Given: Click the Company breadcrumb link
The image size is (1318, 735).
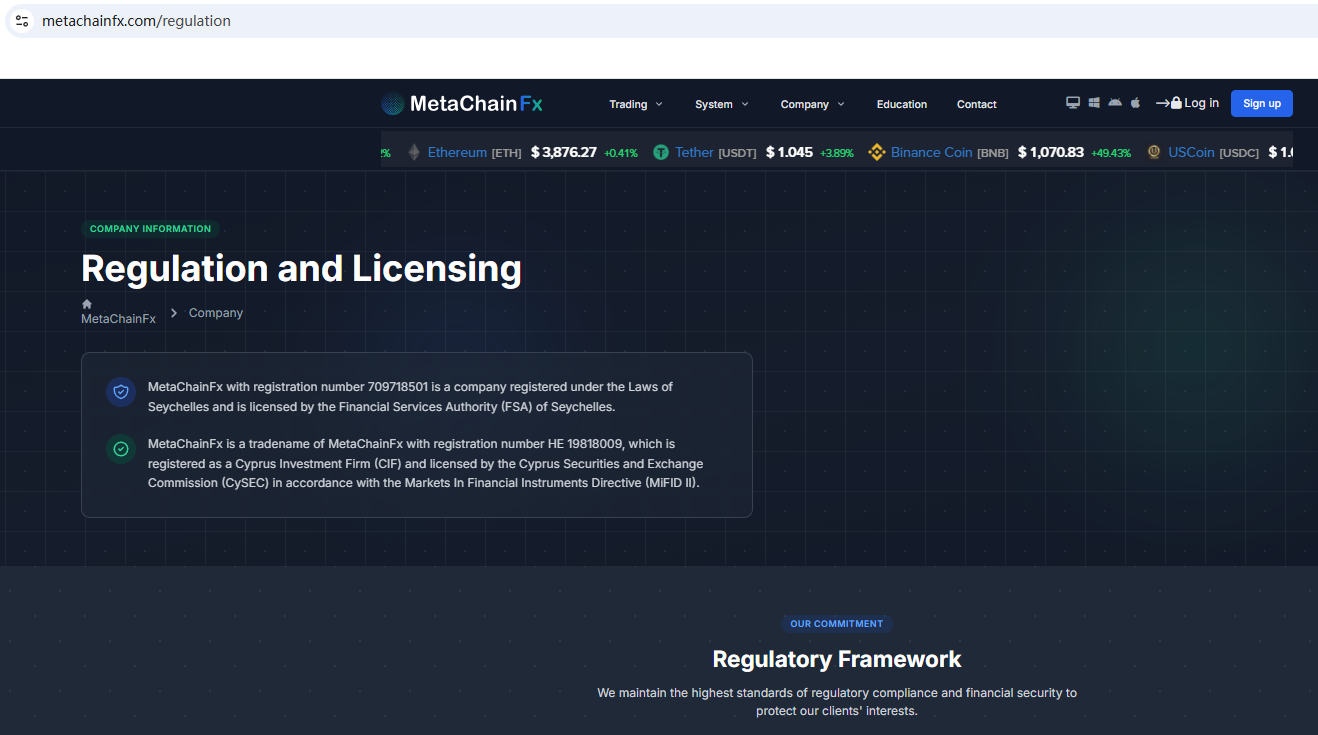Looking at the screenshot, I should (x=216, y=313).
